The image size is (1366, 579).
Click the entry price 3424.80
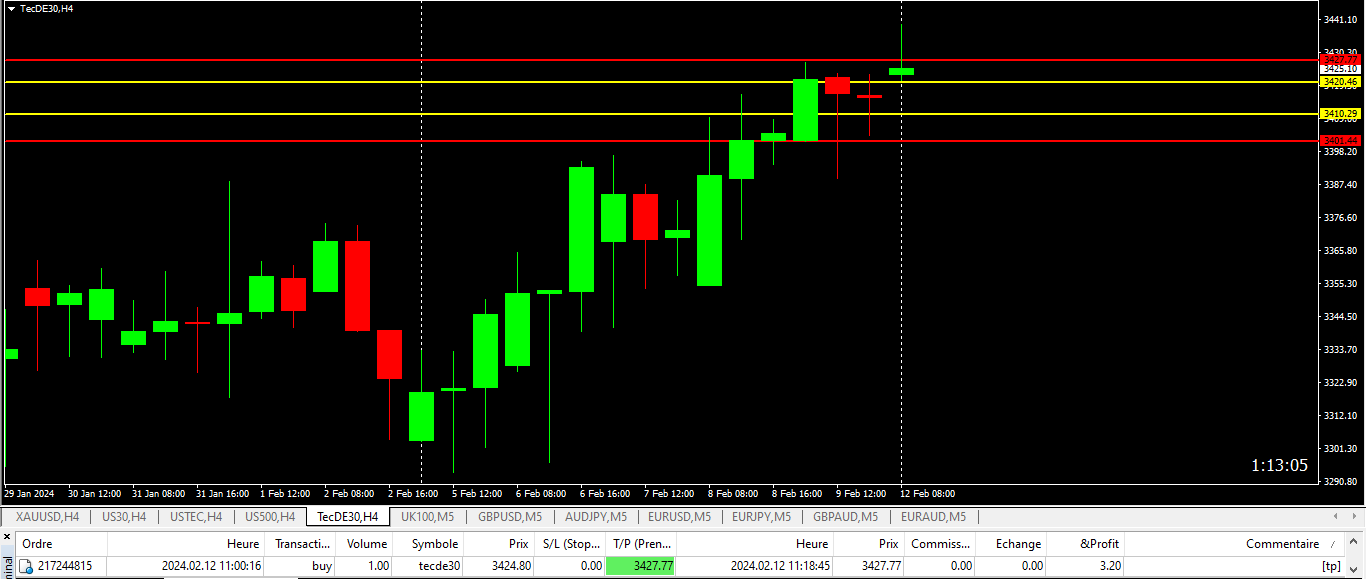pos(513,566)
